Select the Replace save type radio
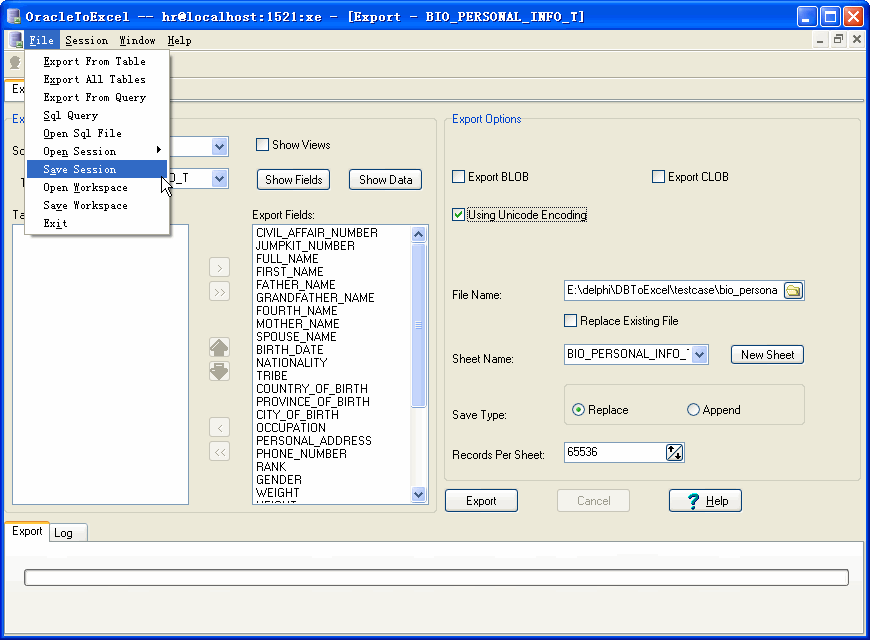Viewport: 870px width, 640px height. pos(578,410)
